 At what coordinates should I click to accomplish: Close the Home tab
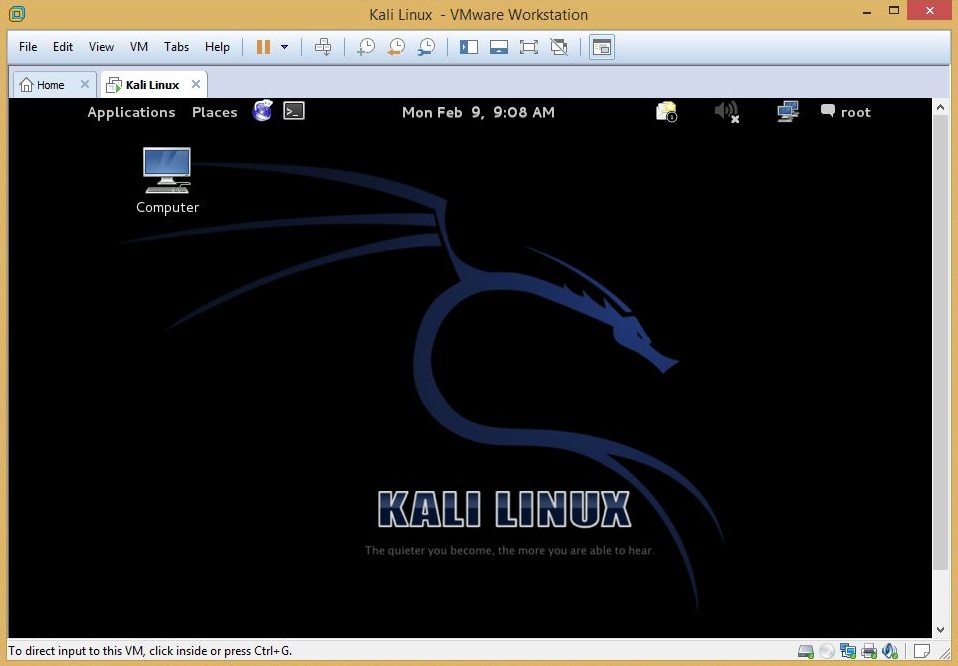(85, 84)
